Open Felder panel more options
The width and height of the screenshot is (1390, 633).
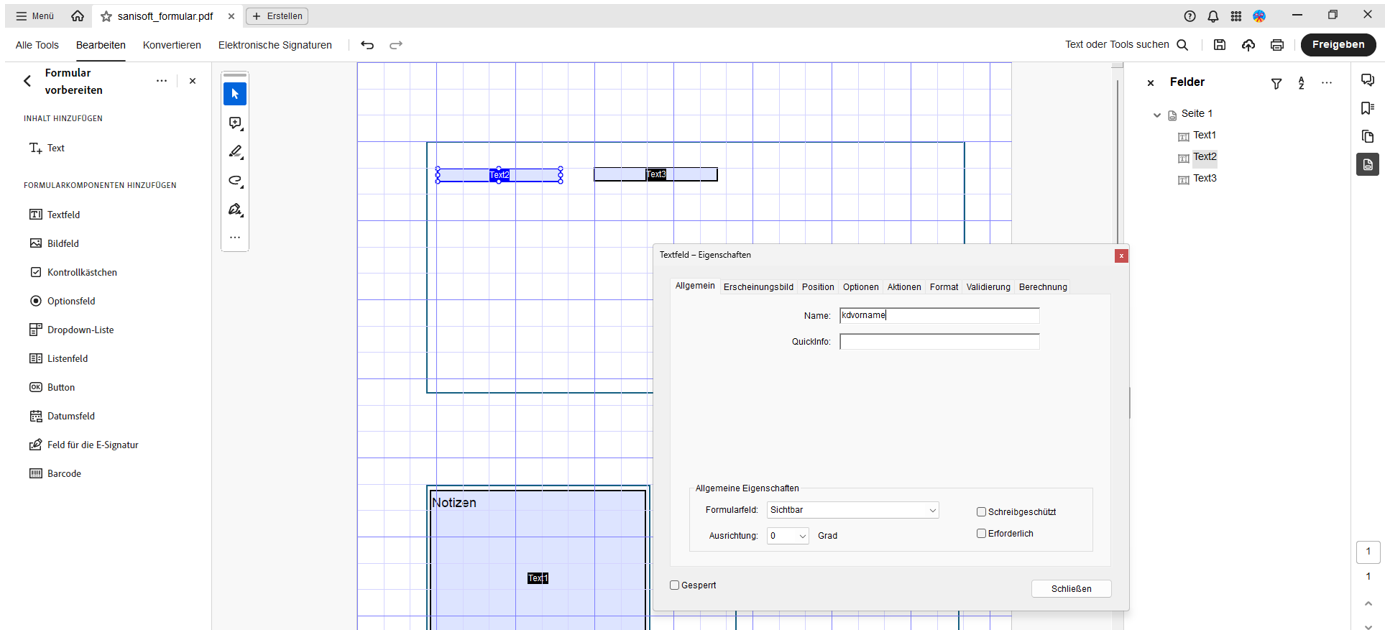point(1327,83)
